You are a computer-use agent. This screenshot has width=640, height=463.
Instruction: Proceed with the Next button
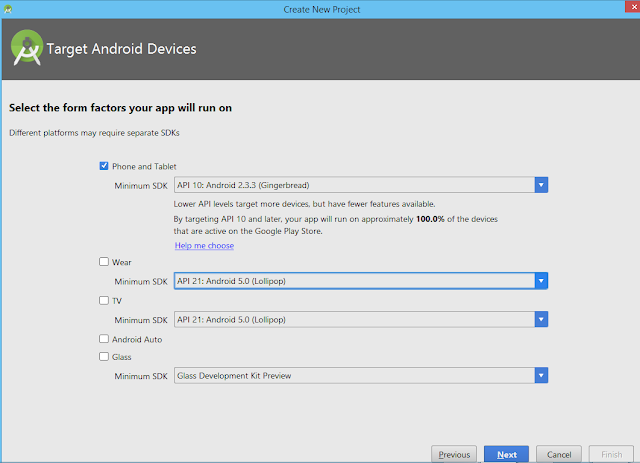coord(507,454)
